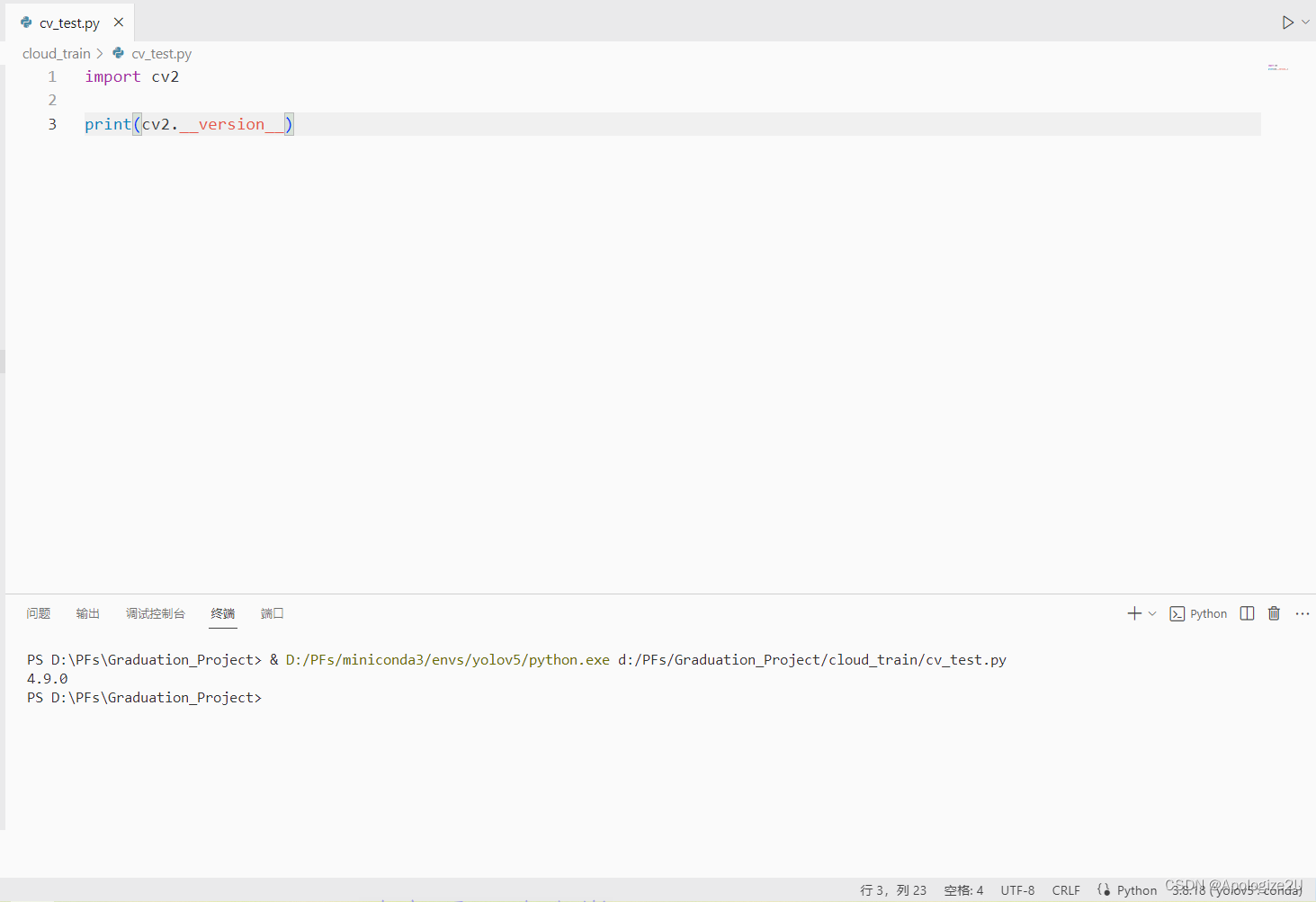
Task: Click the Python file icon in breadcrumb
Action: pyautogui.click(x=118, y=53)
